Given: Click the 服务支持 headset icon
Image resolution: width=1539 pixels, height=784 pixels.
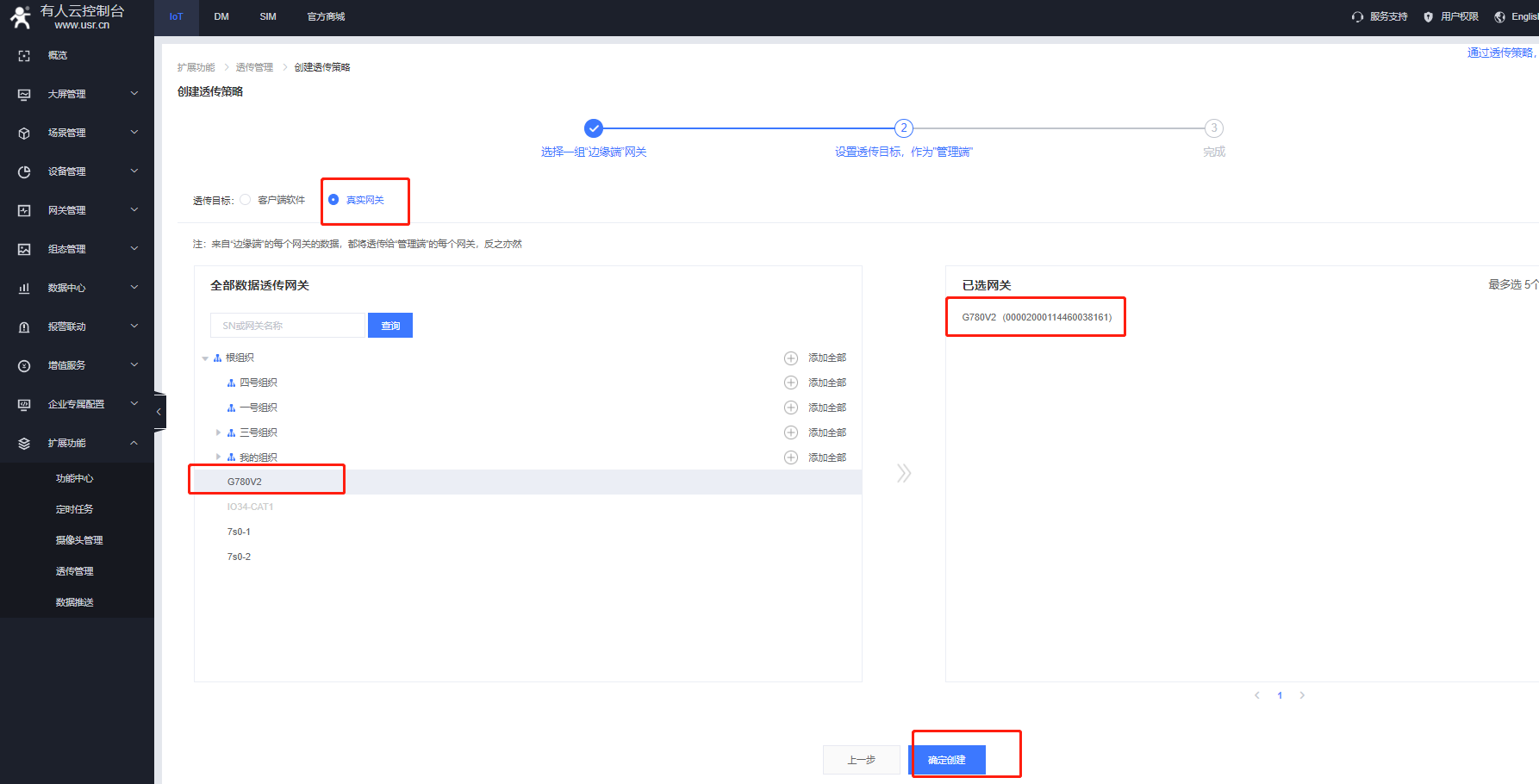Looking at the screenshot, I should 1357,17.
